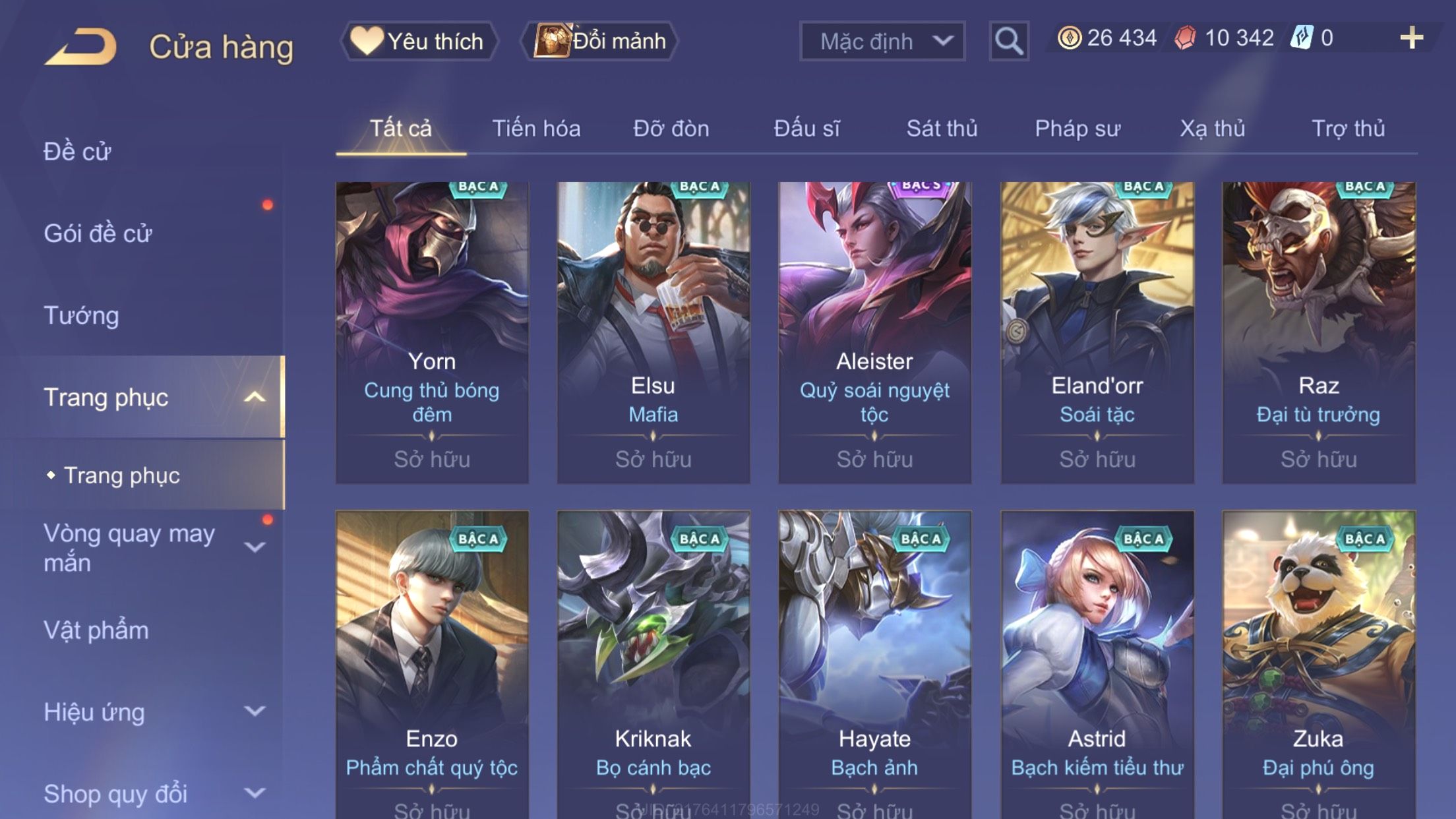Switch to the Sát thủ tab

pos(942,129)
